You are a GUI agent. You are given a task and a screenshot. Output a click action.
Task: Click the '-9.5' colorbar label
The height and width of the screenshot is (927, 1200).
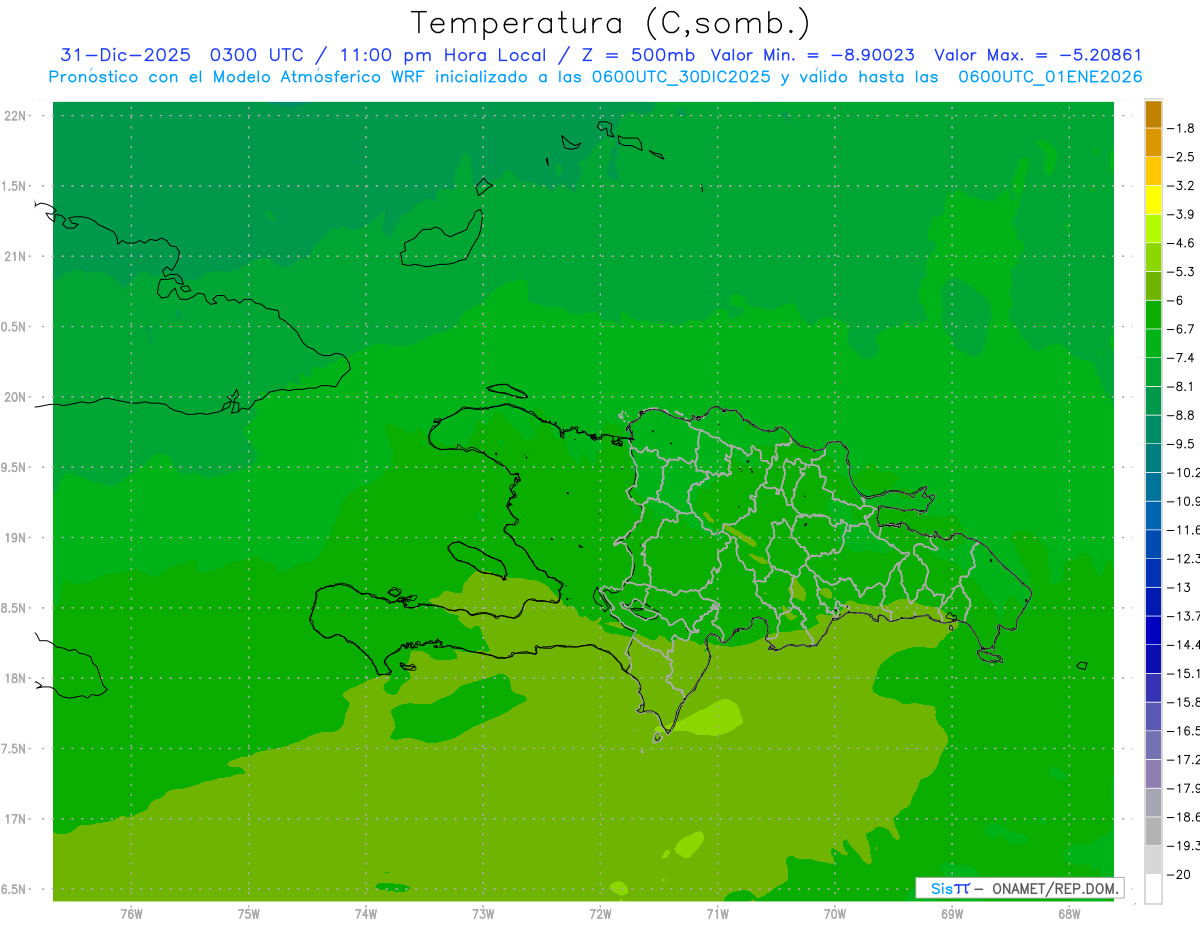point(1181,444)
